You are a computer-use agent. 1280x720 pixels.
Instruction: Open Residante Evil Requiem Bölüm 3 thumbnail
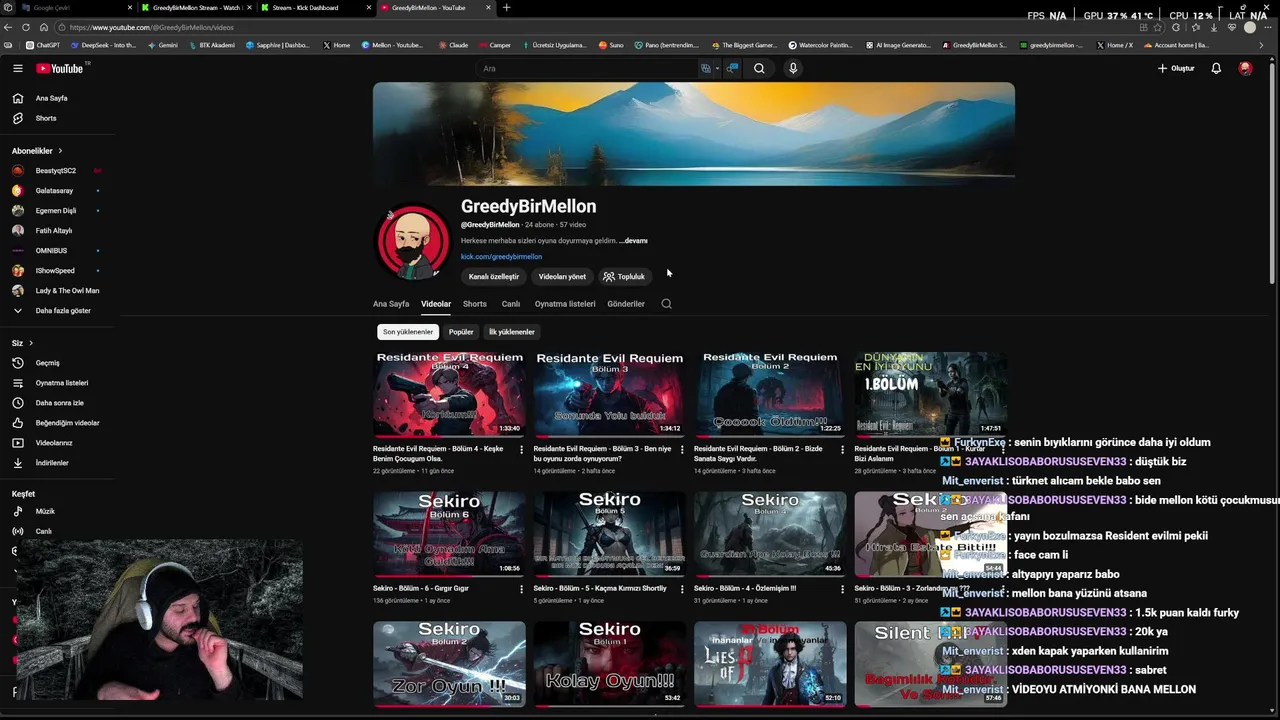pos(609,394)
